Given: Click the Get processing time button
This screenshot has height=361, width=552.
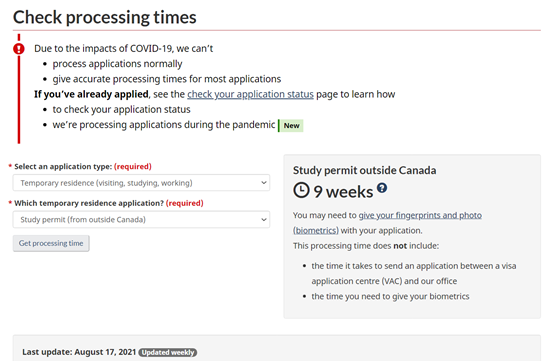Looking at the screenshot, I should click(x=51, y=243).
